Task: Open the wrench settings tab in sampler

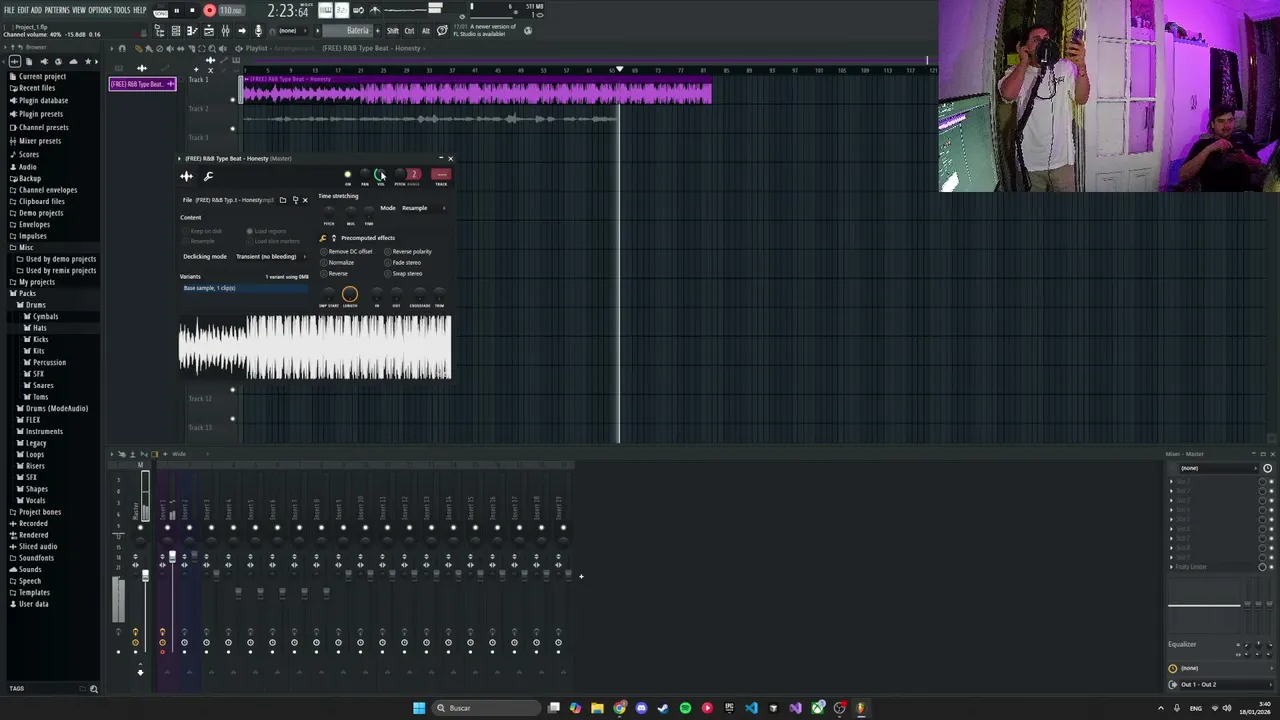Action: [208, 176]
